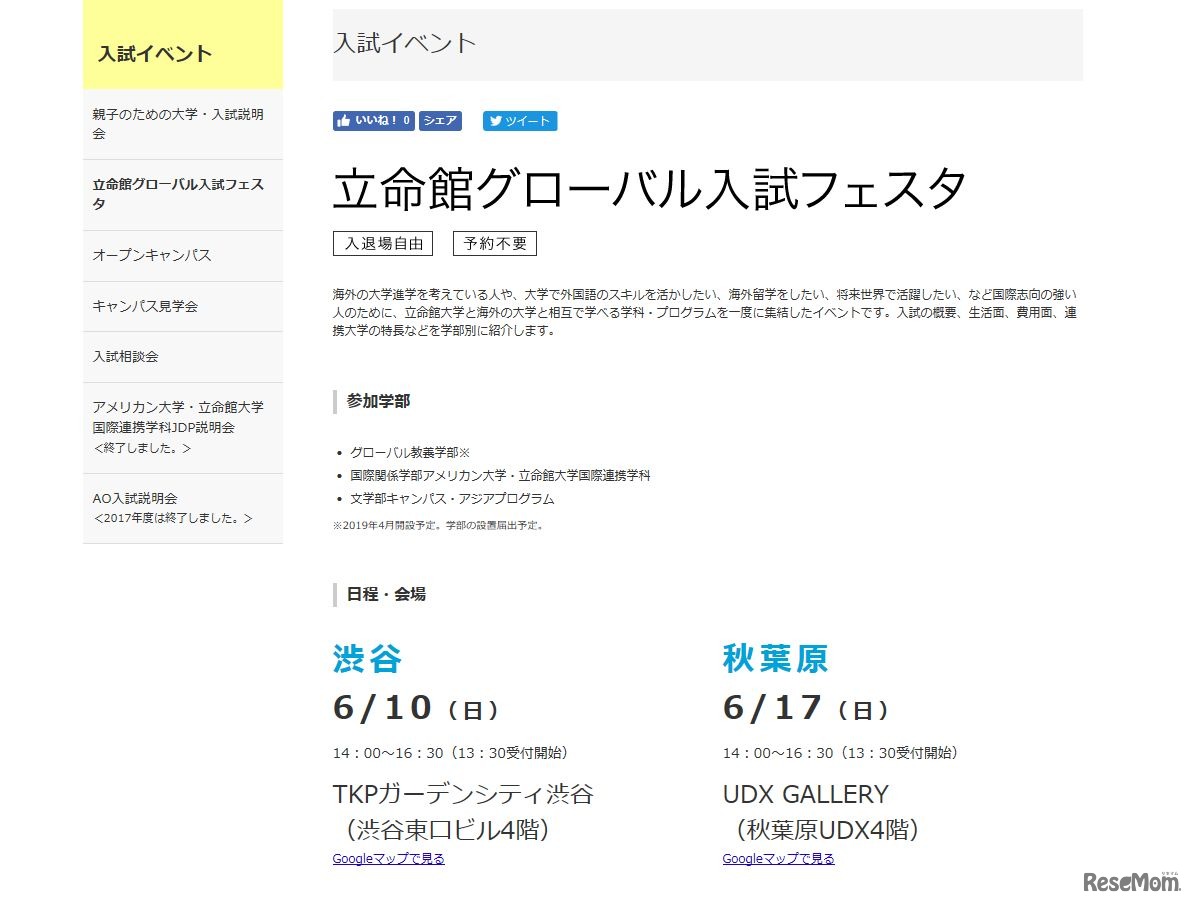Open 入試相談会 sidebar item
This screenshot has height=905, width=1194.
pos(183,357)
